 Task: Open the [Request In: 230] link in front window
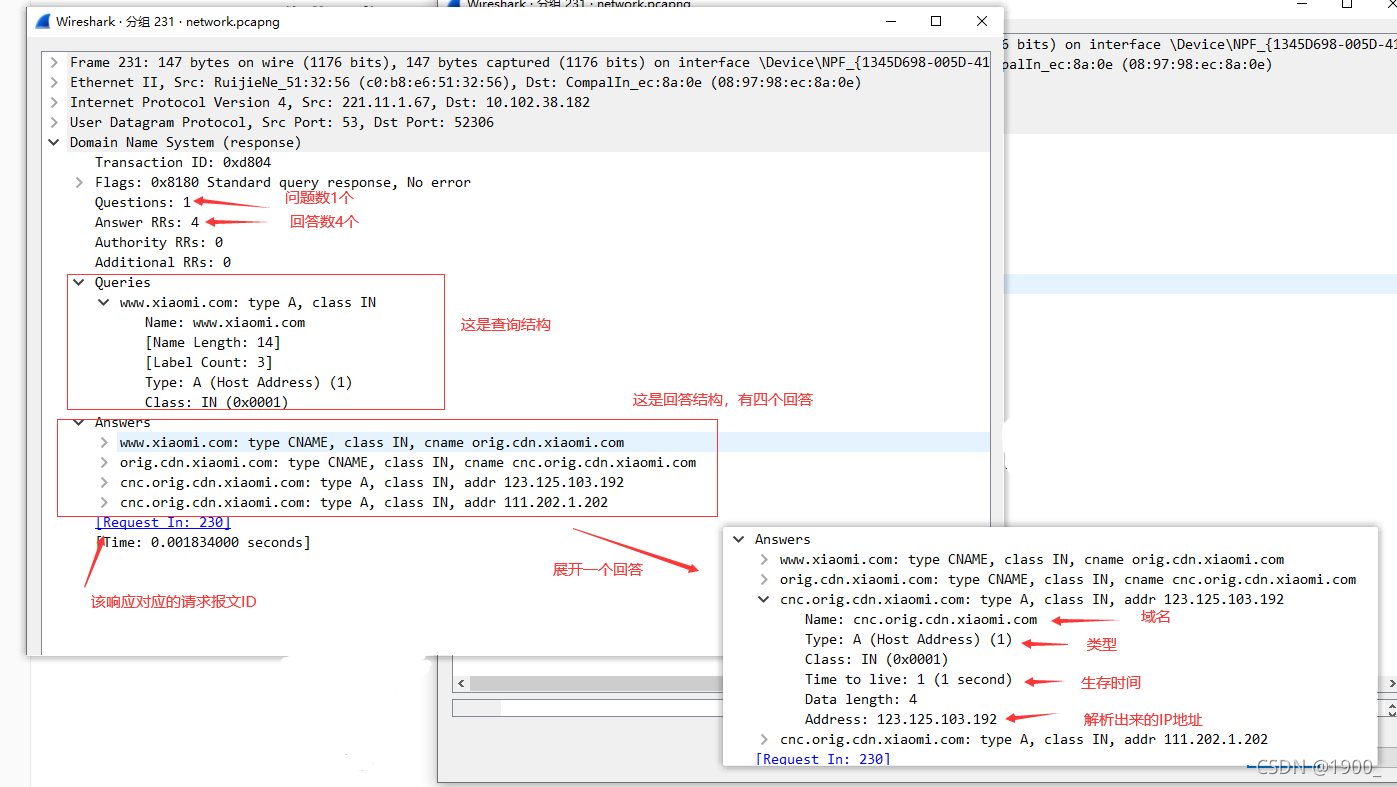[163, 522]
